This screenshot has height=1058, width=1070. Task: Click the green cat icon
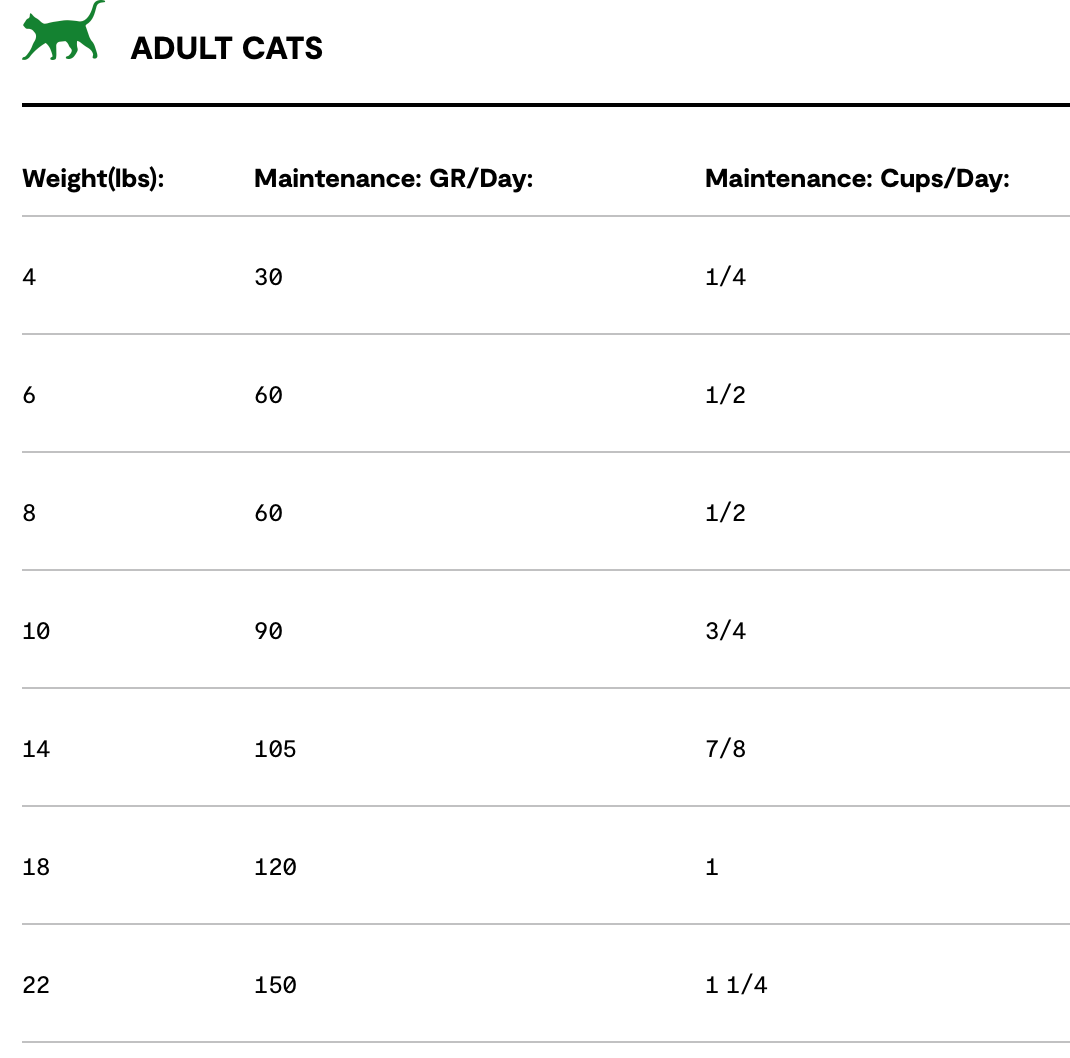(x=62, y=32)
